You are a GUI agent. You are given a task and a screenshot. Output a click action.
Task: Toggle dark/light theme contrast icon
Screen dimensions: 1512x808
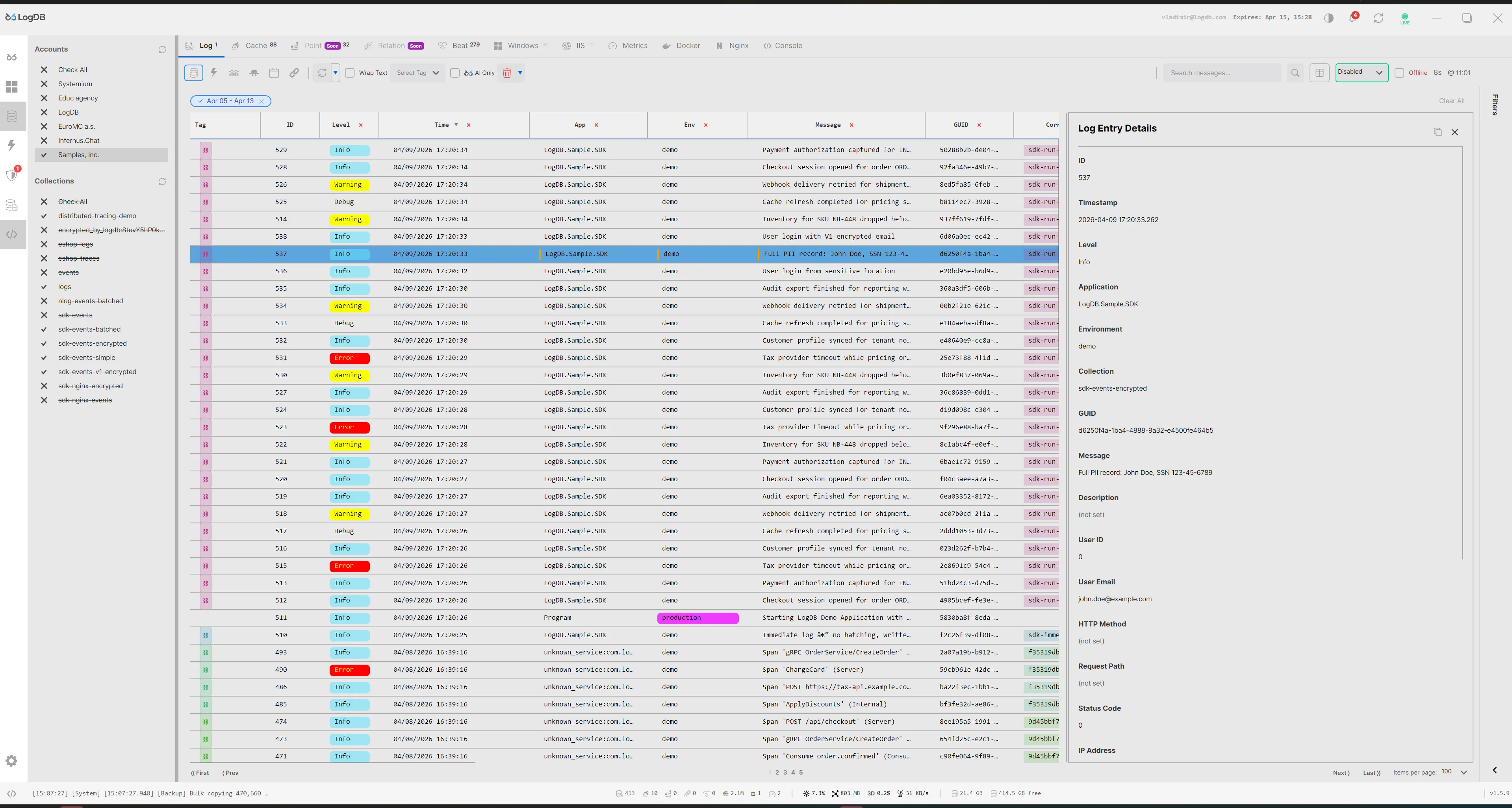[1329, 18]
